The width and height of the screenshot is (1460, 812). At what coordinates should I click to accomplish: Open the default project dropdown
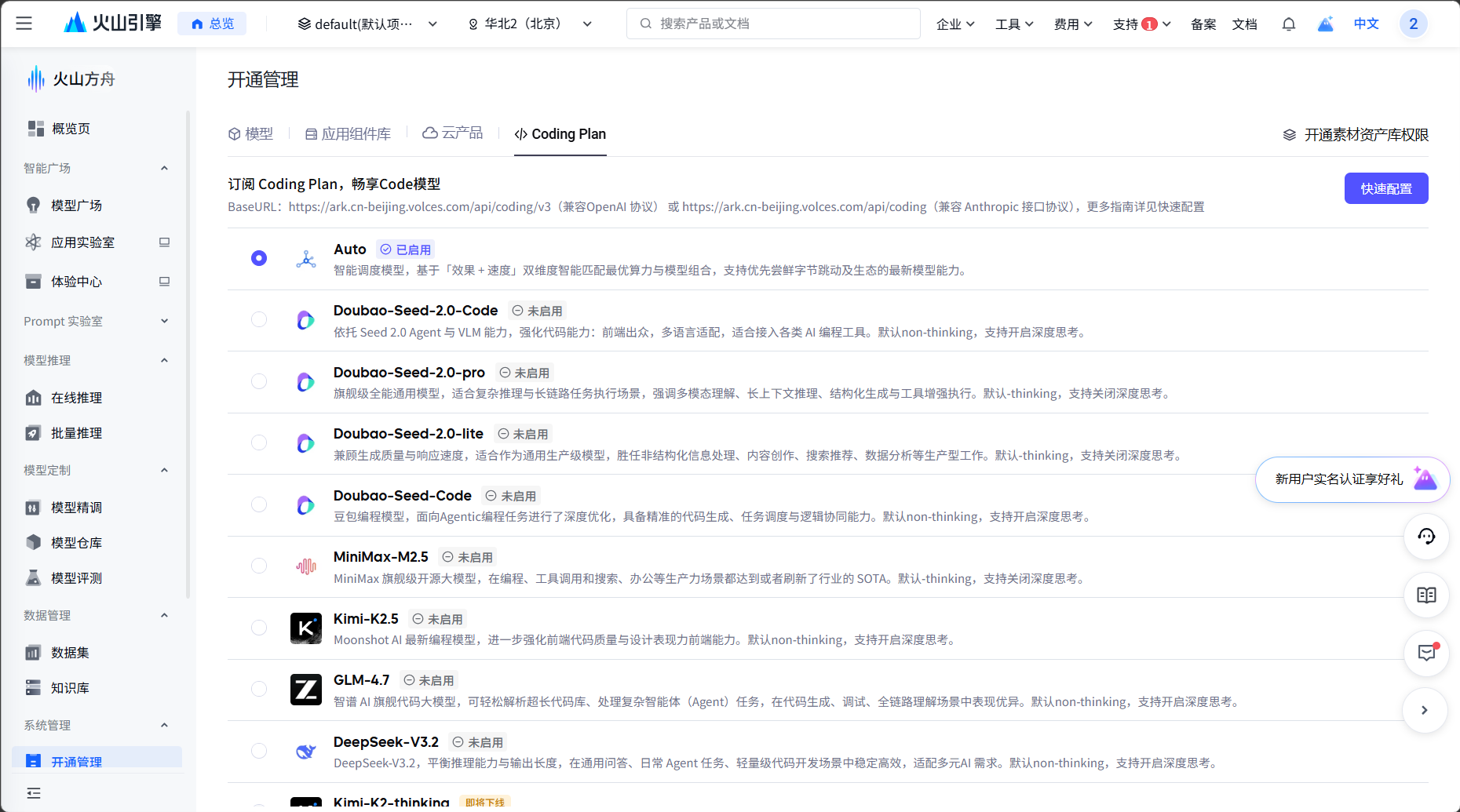tap(367, 24)
